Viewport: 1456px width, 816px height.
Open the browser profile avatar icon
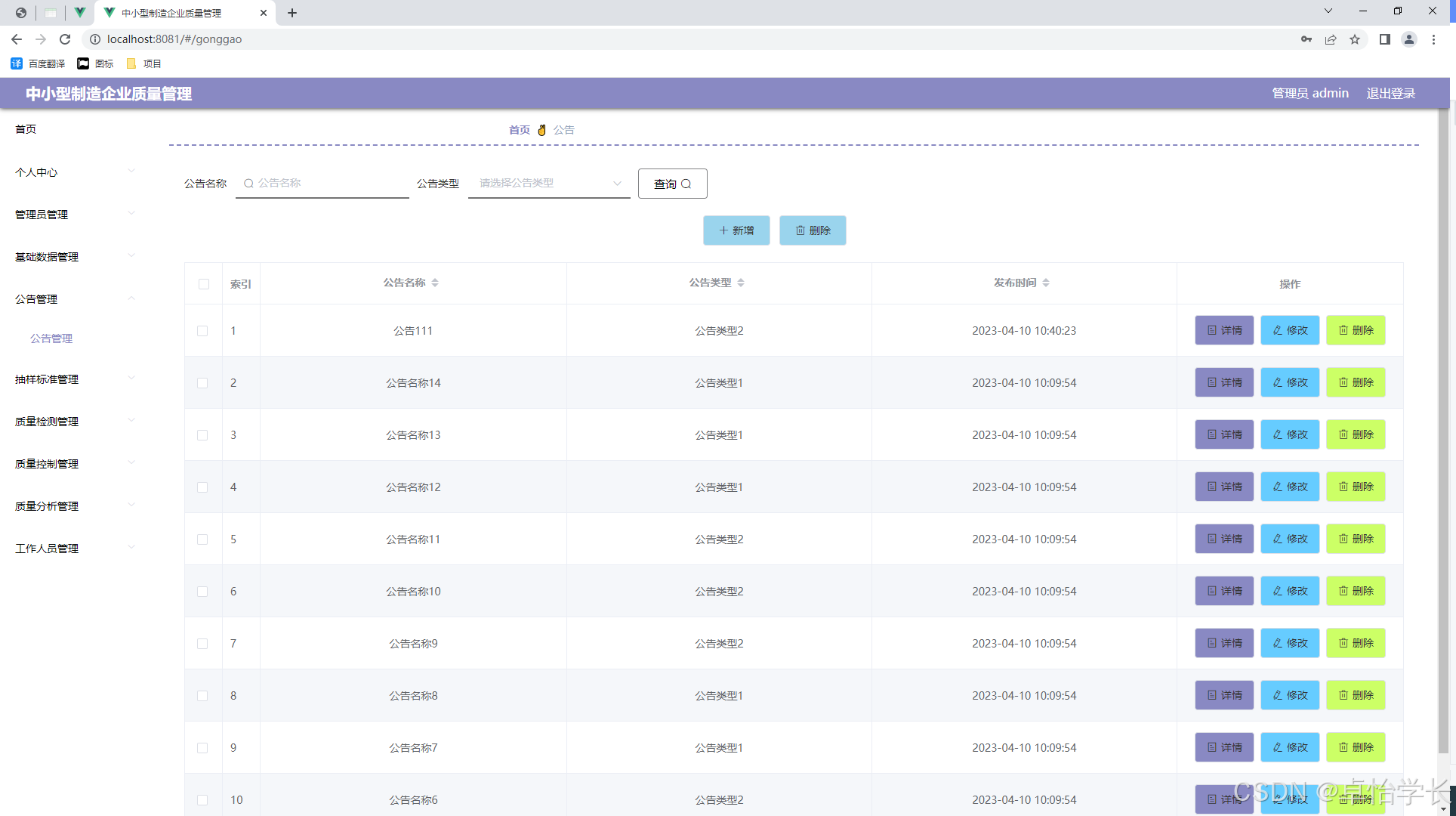click(1408, 39)
